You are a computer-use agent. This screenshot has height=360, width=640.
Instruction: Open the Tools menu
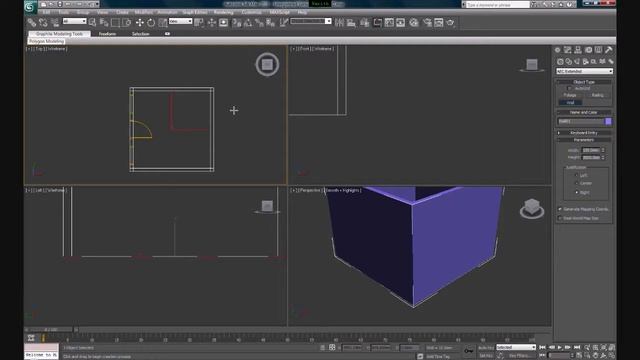(x=63, y=12)
